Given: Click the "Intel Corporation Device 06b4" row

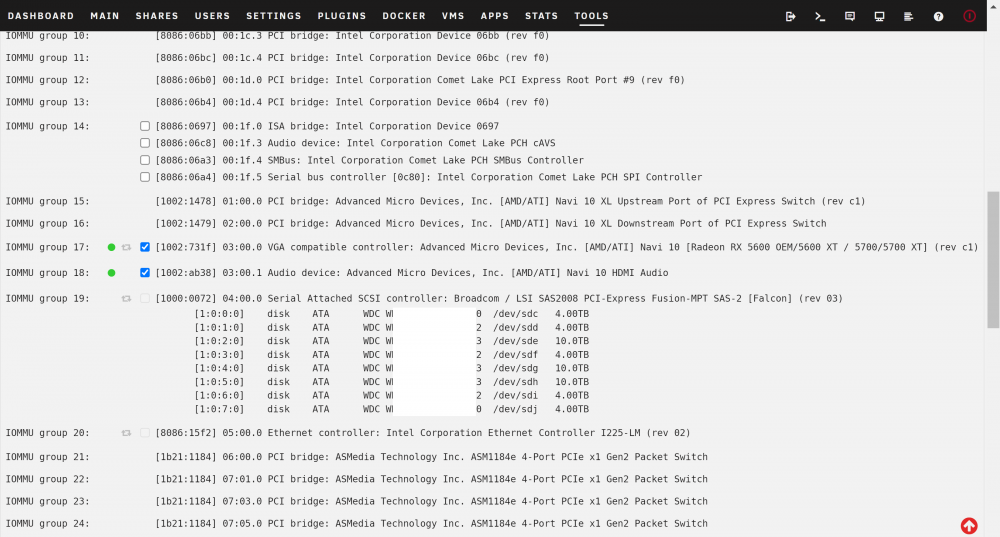Looking at the screenshot, I should (352, 102).
